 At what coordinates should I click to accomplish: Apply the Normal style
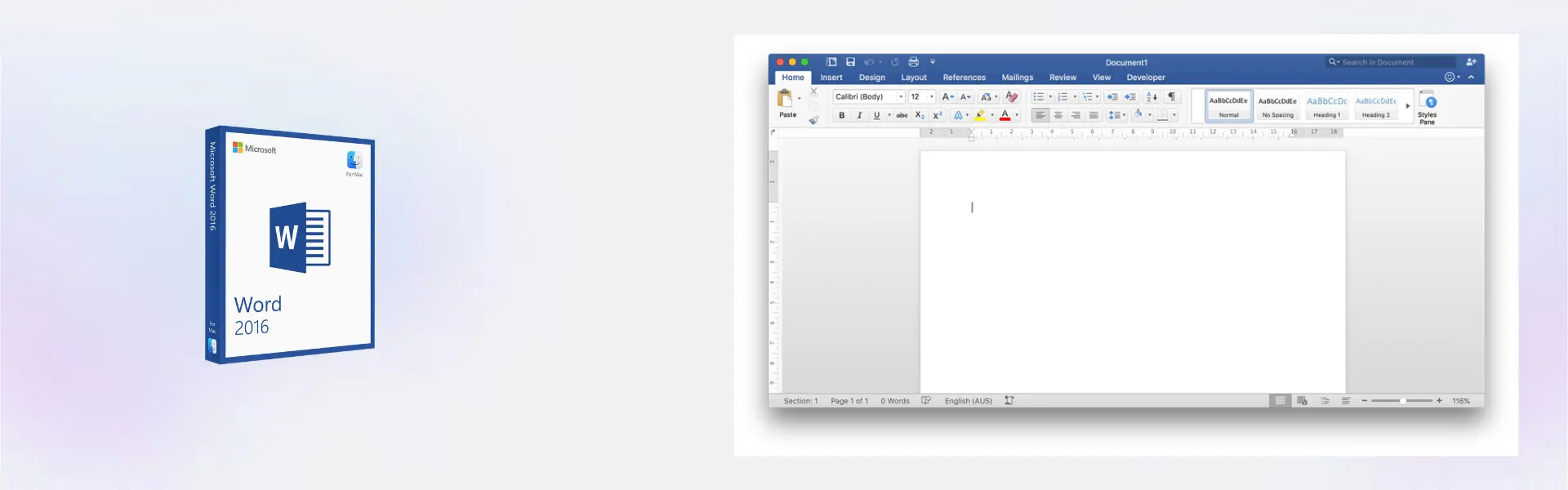(x=1229, y=106)
